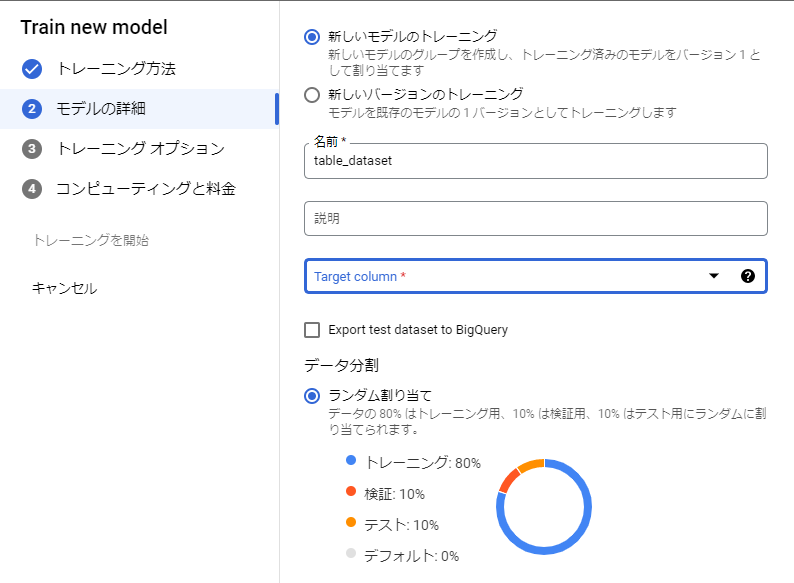Open the Target column help icon
Image resolution: width=794 pixels, height=583 pixels.
(747, 277)
